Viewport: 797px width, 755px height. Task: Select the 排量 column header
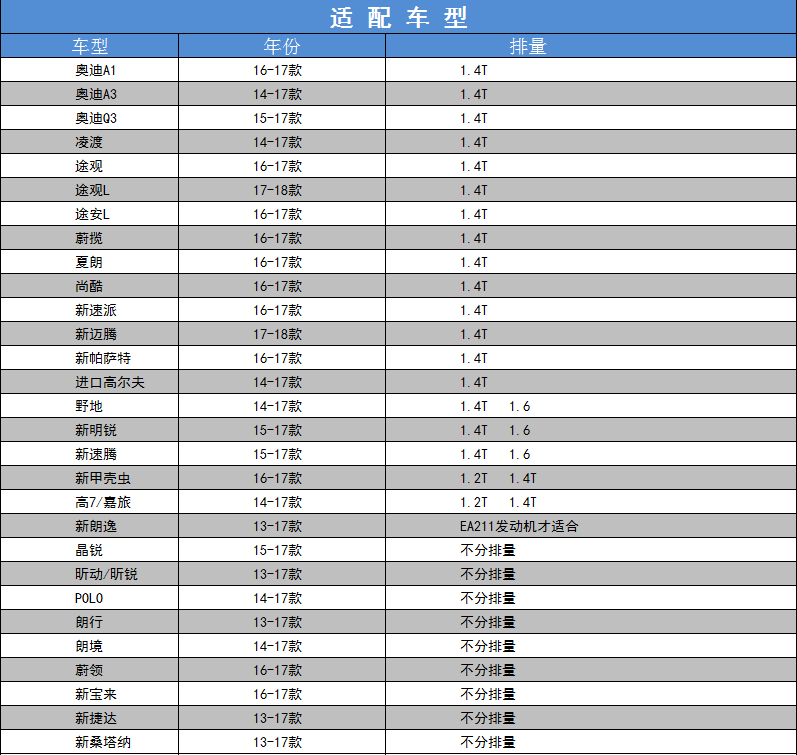click(x=591, y=46)
